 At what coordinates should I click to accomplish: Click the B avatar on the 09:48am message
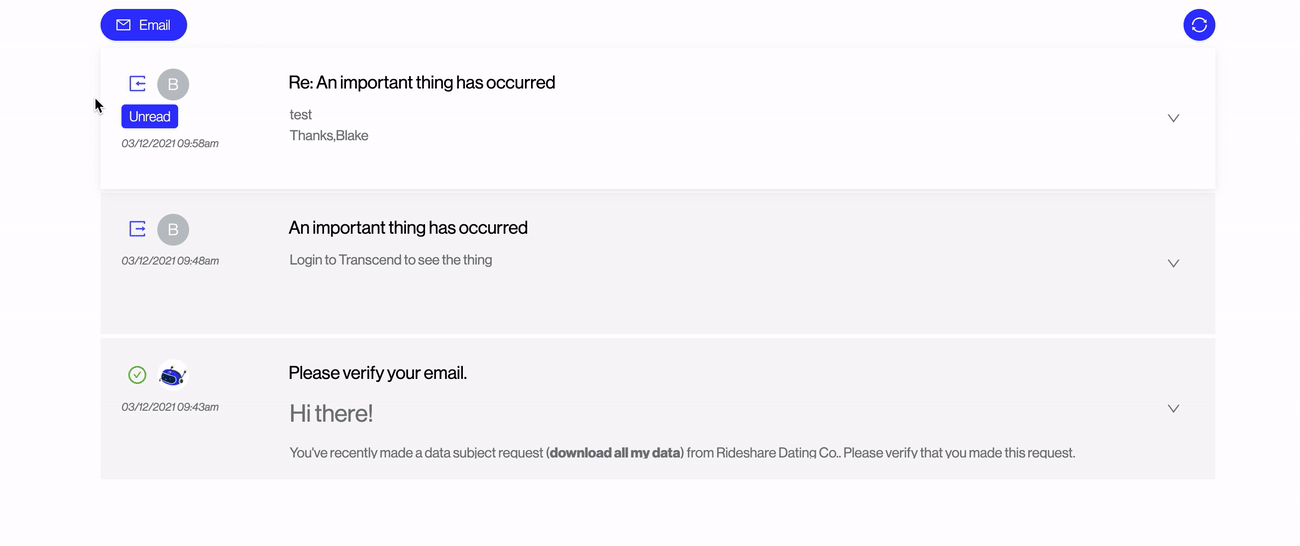173,229
